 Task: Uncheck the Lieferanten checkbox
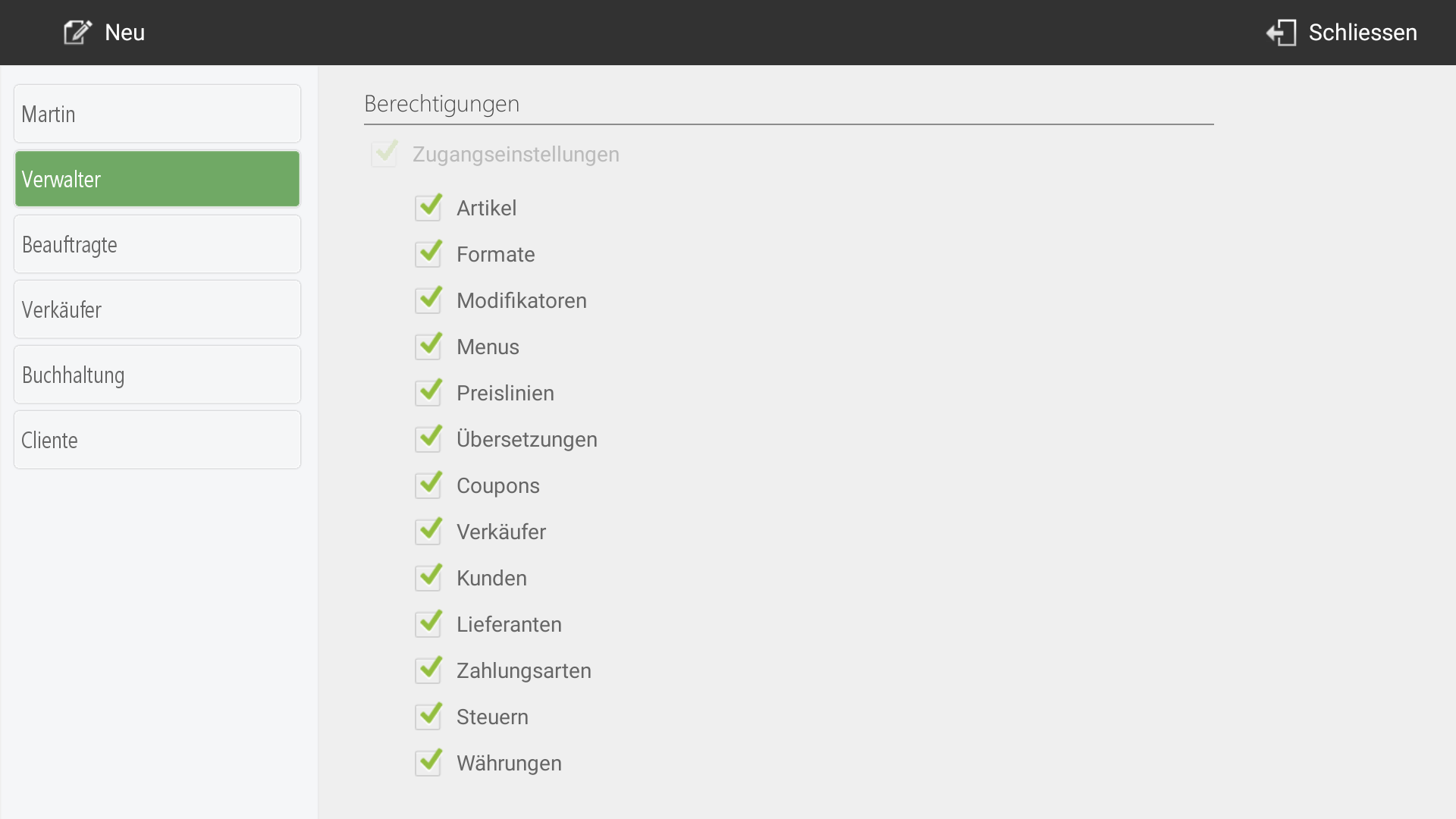[428, 624]
